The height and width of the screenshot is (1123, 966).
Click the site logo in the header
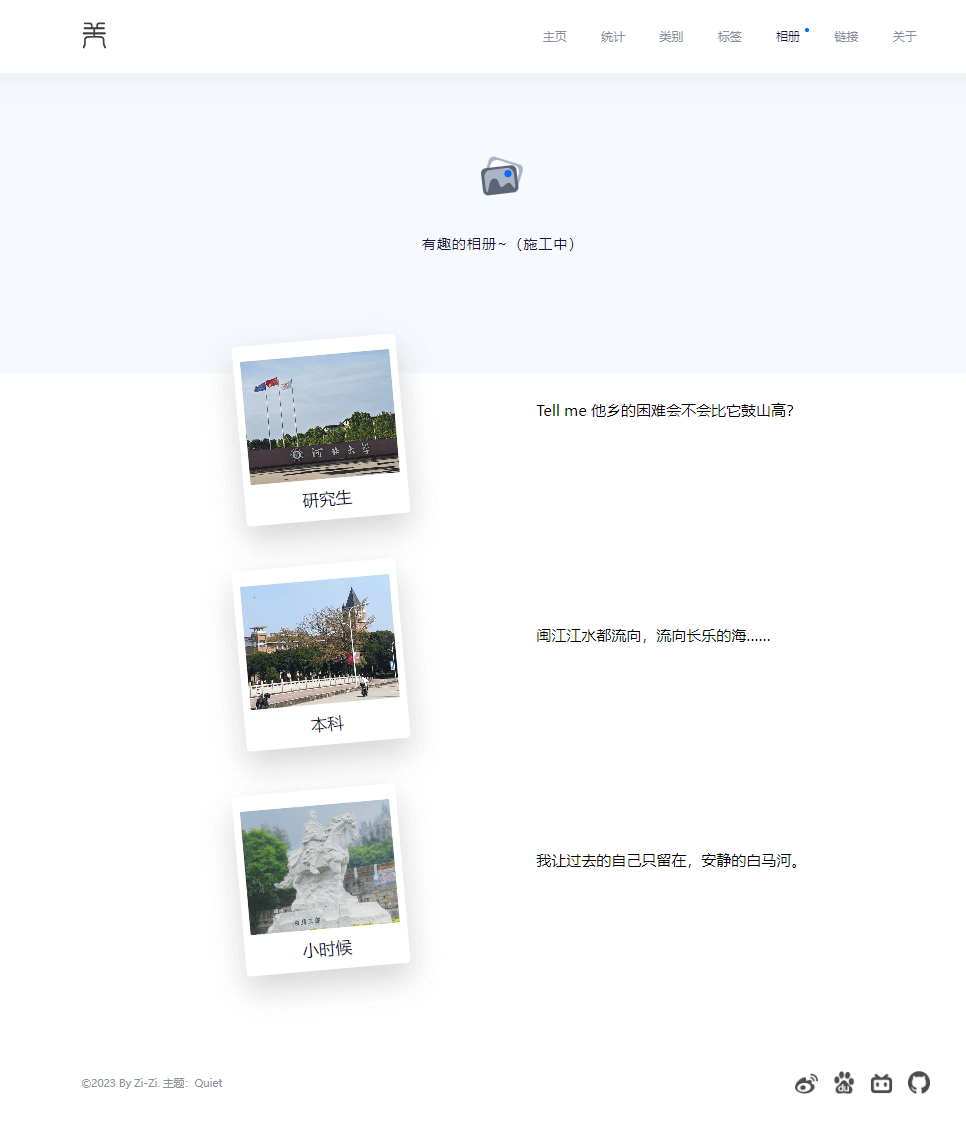pyautogui.click(x=94, y=35)
